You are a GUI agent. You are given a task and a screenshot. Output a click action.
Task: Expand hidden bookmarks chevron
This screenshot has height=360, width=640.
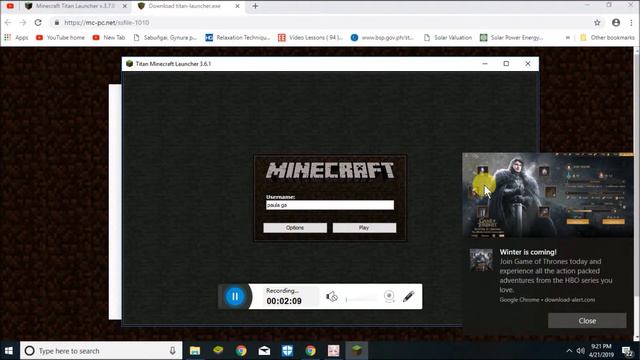point(567,38)
